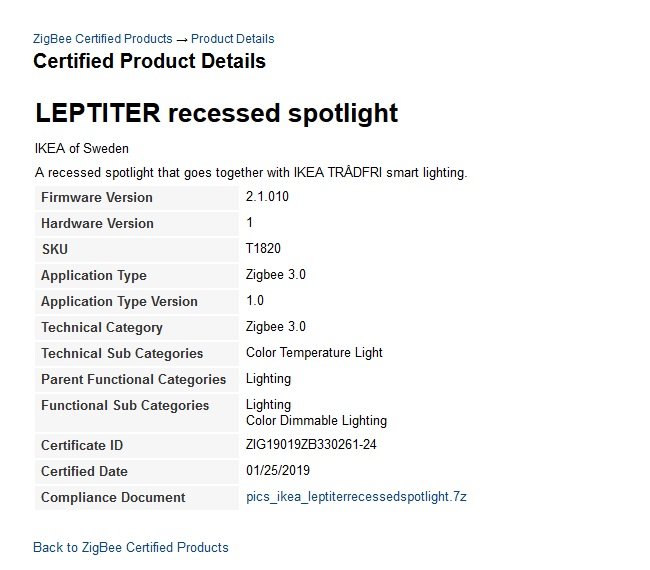Click the product description mentioning TRÅDFRI

(x=251, y=172)
